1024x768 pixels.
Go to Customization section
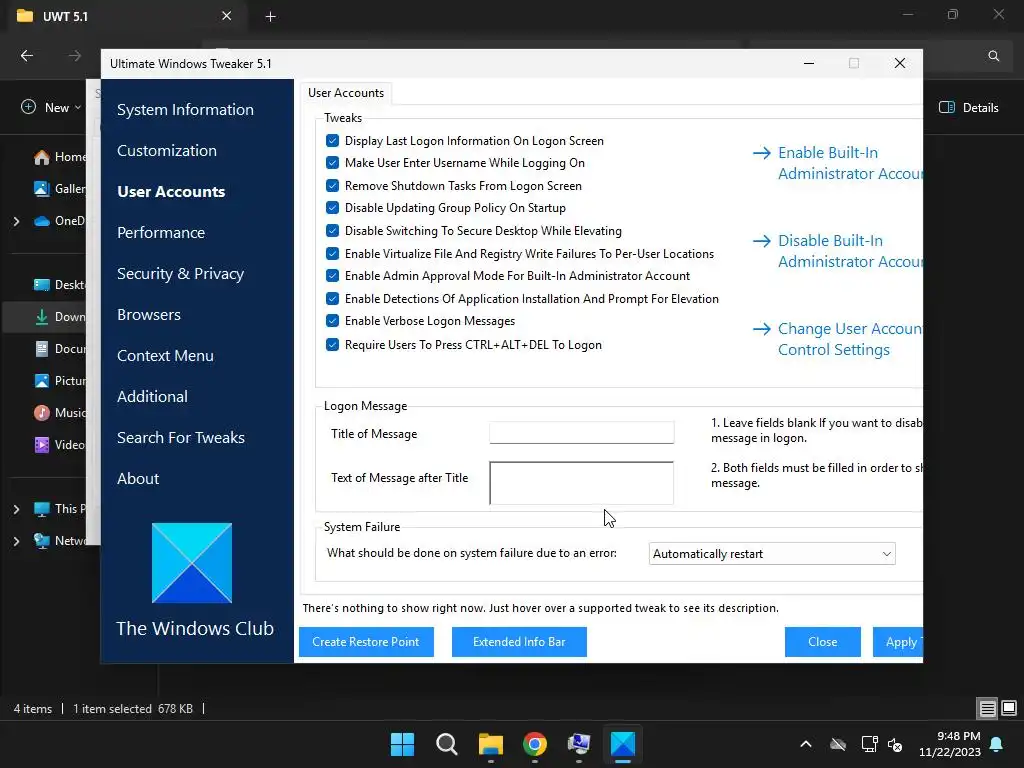pos(167,150)
